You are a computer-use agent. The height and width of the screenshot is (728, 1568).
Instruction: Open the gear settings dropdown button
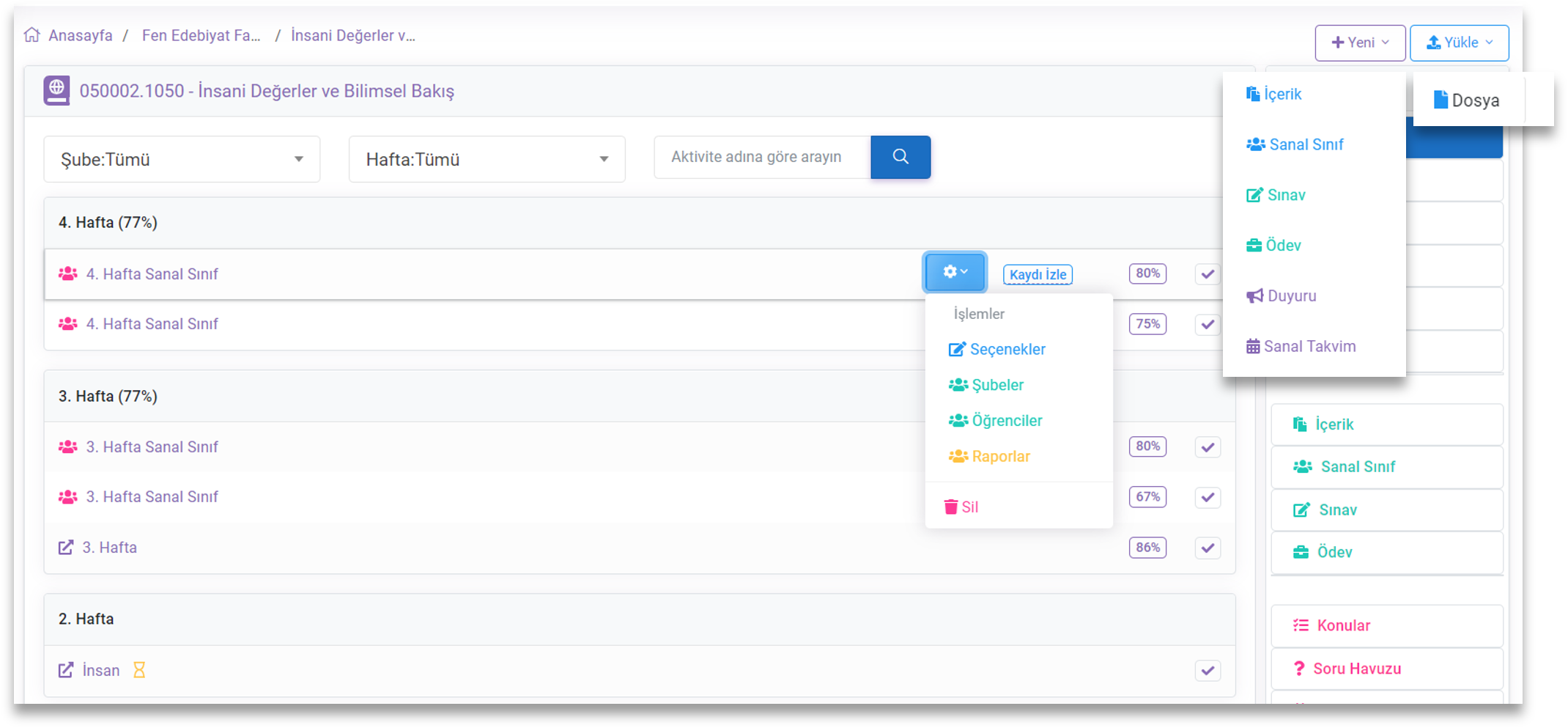pos(955,272)
